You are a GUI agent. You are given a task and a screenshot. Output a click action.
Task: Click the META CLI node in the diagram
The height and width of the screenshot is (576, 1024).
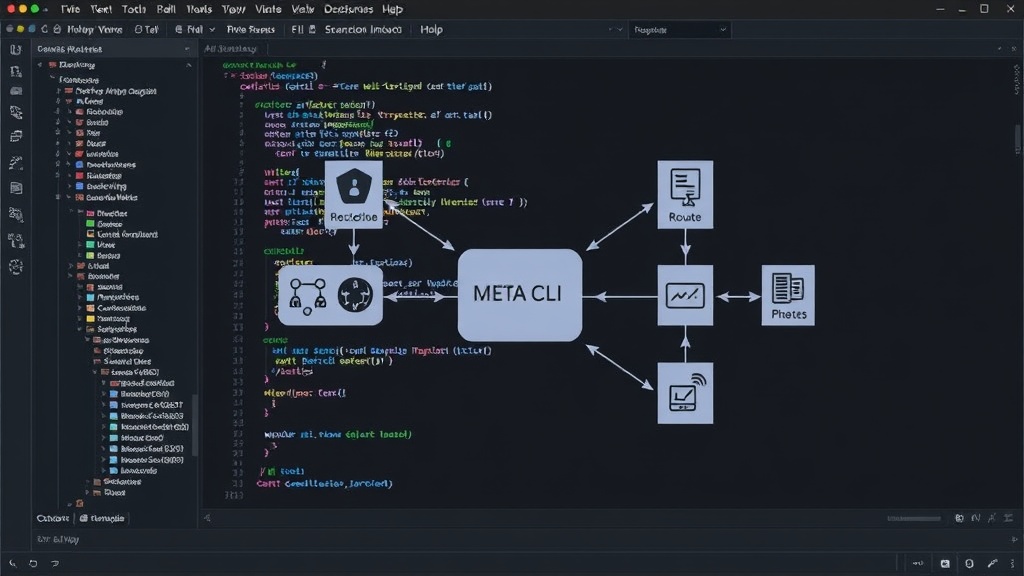tap(520, 295)
